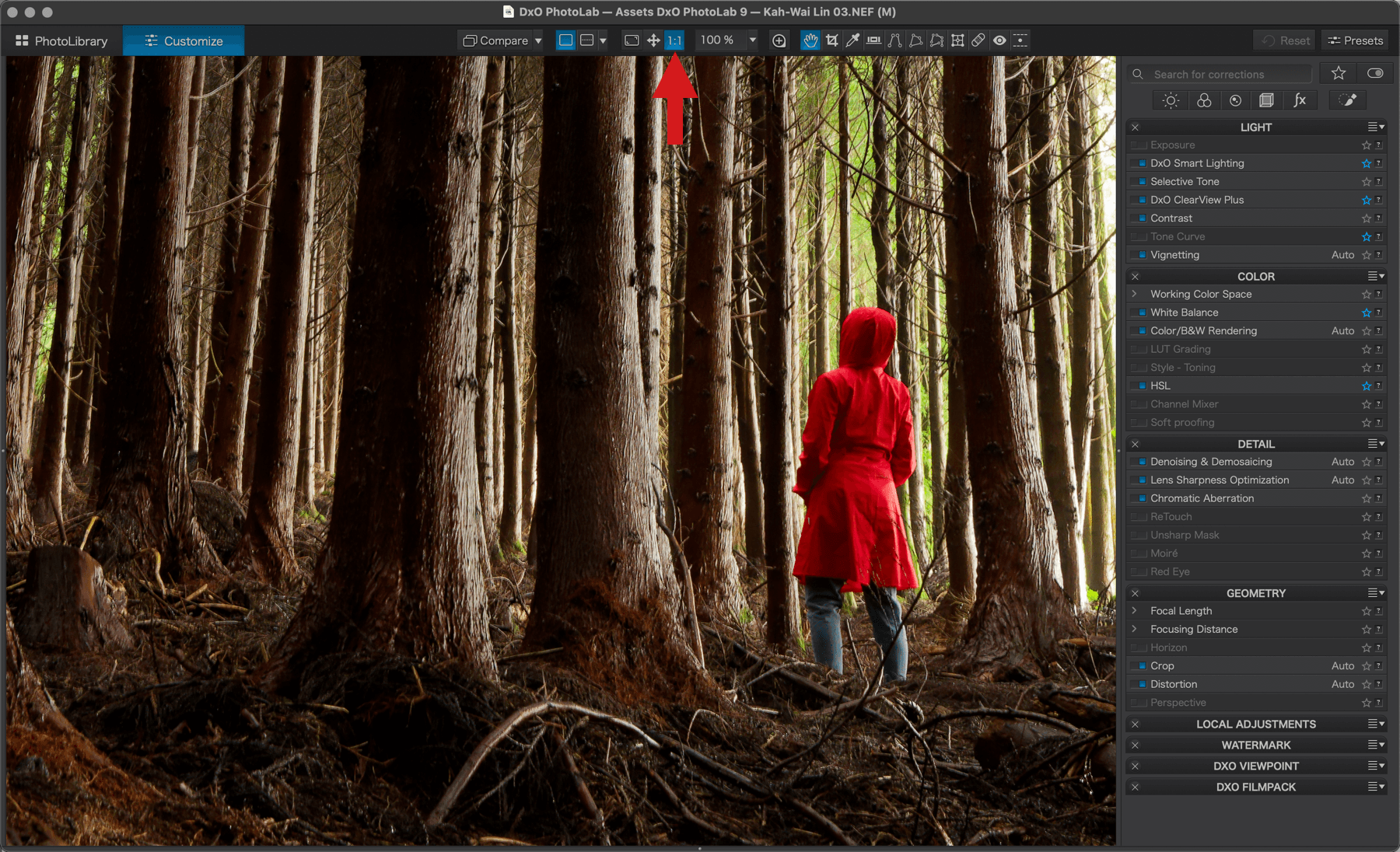This screenshot has width=1400, height=852.
Task: Toggle DxO Smart Lighting on/off switch
Action: pyautogui.click(x=1139, y=163)
